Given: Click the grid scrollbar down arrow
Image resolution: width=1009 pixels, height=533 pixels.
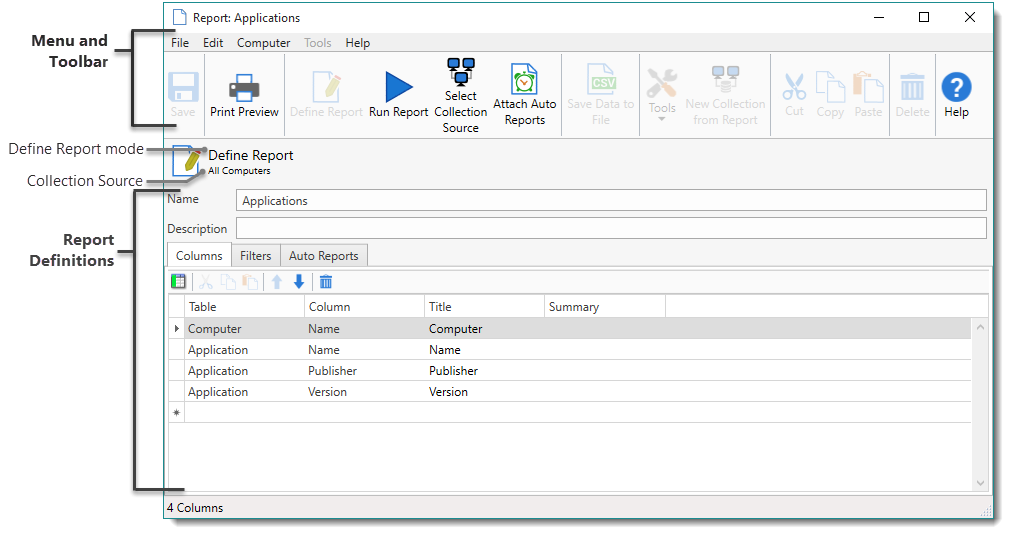Looking at the screenshot, I should [x=980, y=483].
